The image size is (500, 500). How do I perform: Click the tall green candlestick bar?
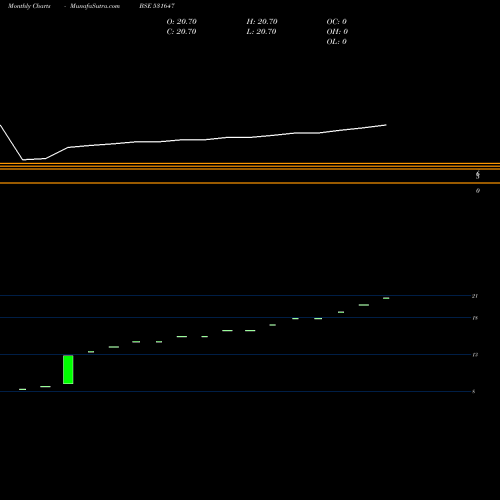tap(68, 370)
